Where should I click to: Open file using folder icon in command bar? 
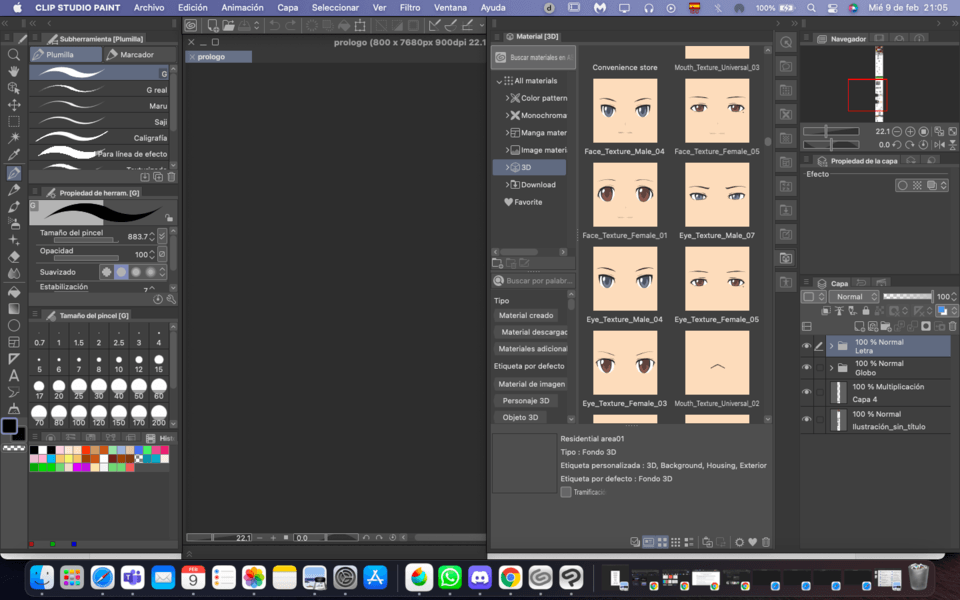click(228, 25)
